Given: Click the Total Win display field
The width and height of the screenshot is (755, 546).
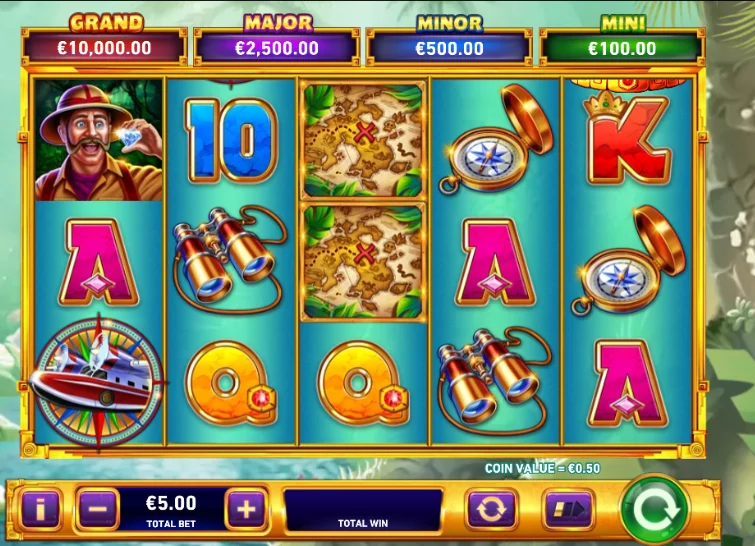Looking at the screenshot, I should pyautogui.click(x=363, y=510).
